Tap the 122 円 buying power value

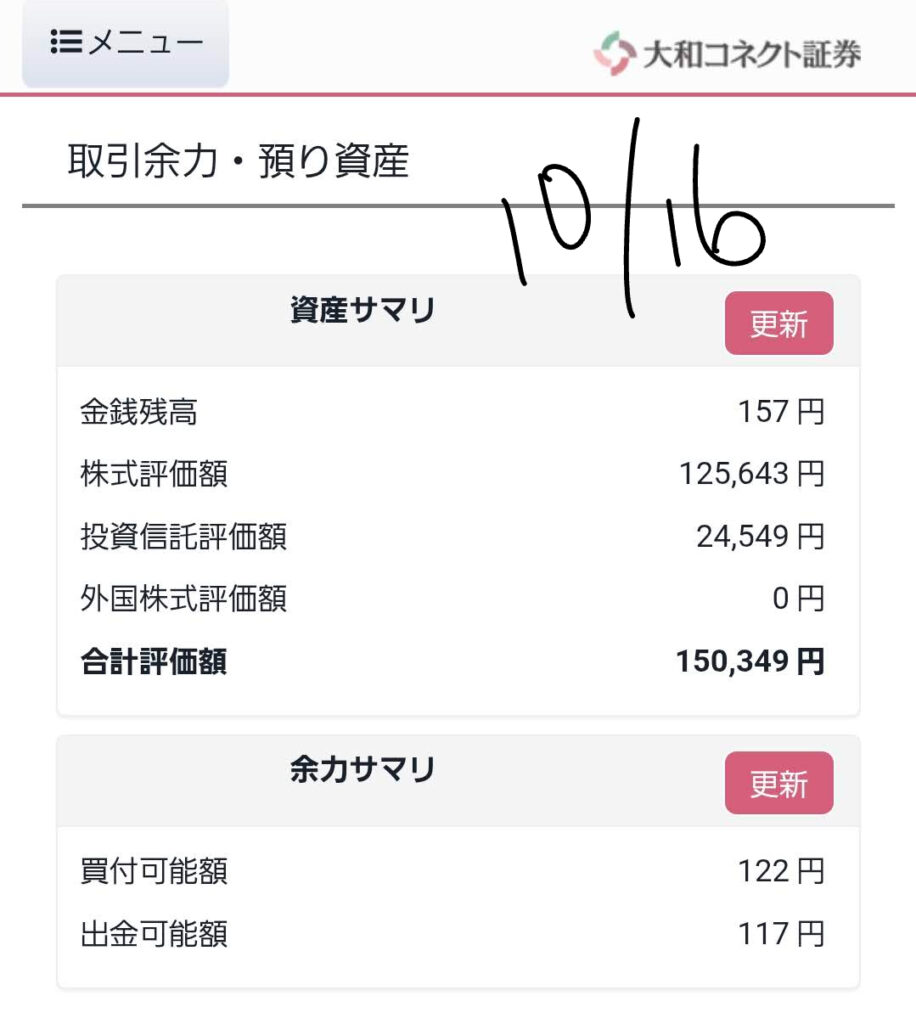click(x=781, y=872)
